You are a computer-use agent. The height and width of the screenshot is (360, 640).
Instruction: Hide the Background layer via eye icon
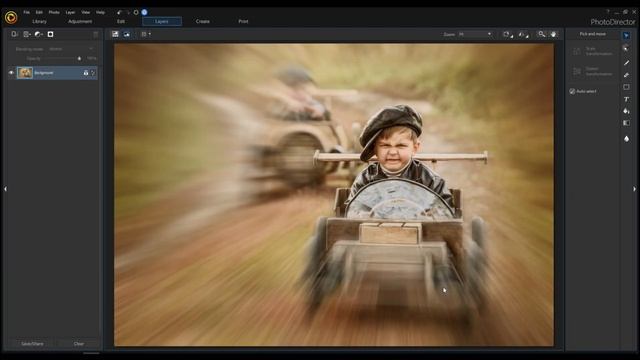(x=11, y=73)
